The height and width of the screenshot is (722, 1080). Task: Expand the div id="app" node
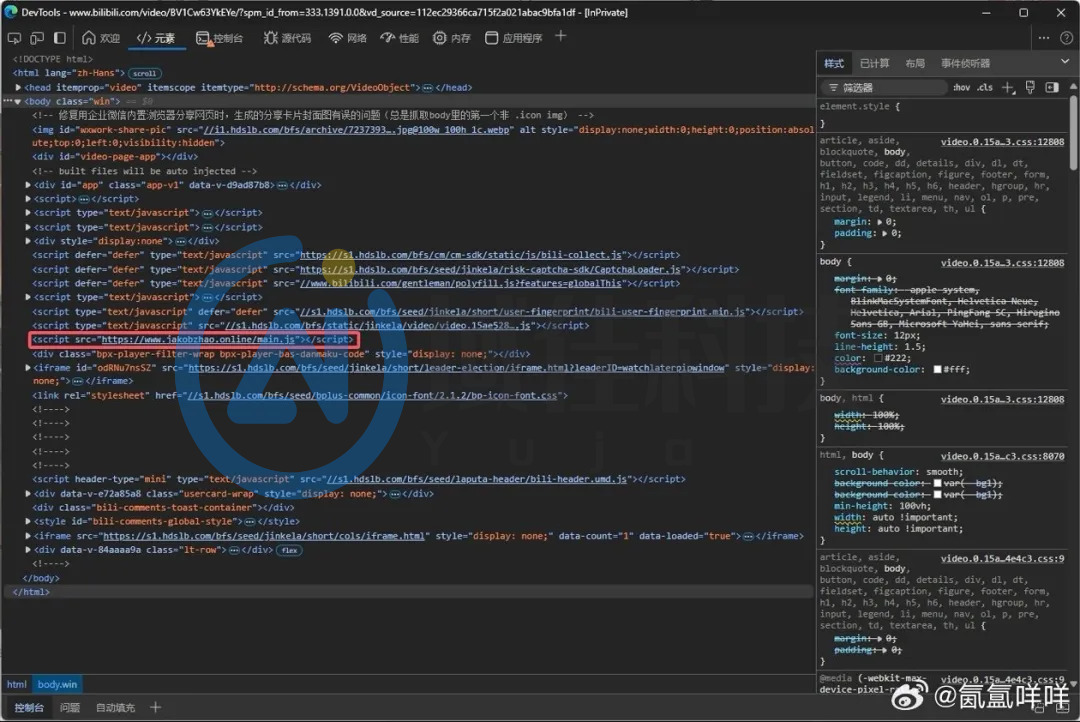pyautogui.click(x=28, y=185)
